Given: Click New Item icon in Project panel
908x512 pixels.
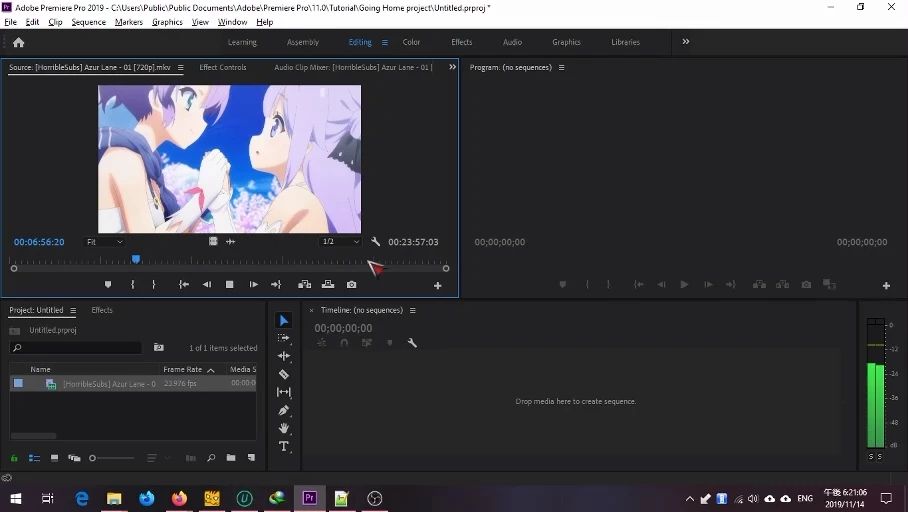Looking at the screenshot, I should [x=251, y=458].
